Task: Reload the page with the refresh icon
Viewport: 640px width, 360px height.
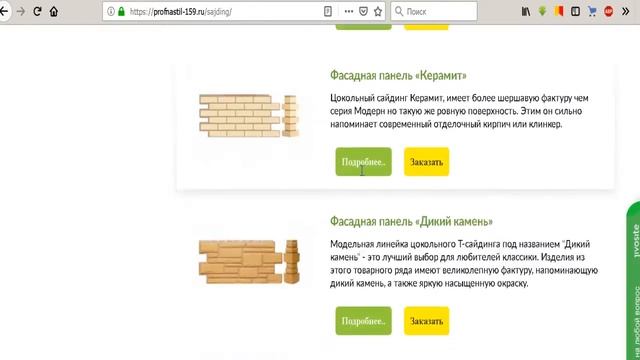Action: point(37,11)
